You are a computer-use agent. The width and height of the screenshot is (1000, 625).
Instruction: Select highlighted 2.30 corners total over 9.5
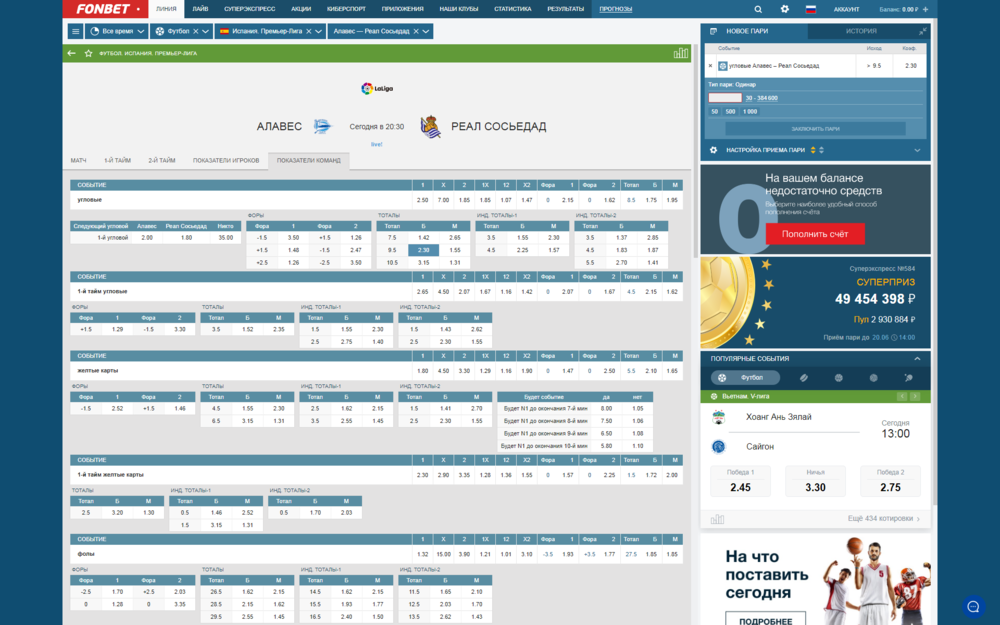423,250
